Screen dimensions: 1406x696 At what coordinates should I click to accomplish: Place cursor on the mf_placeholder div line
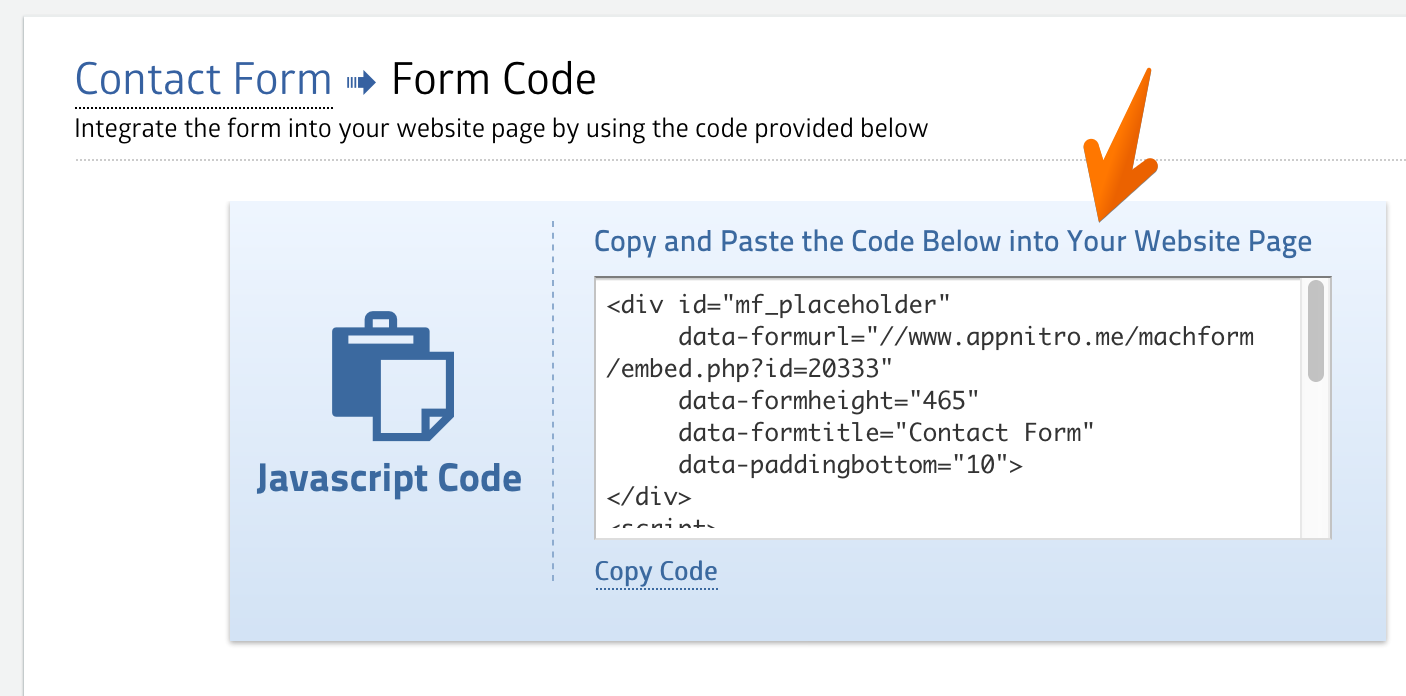point(777,304)
